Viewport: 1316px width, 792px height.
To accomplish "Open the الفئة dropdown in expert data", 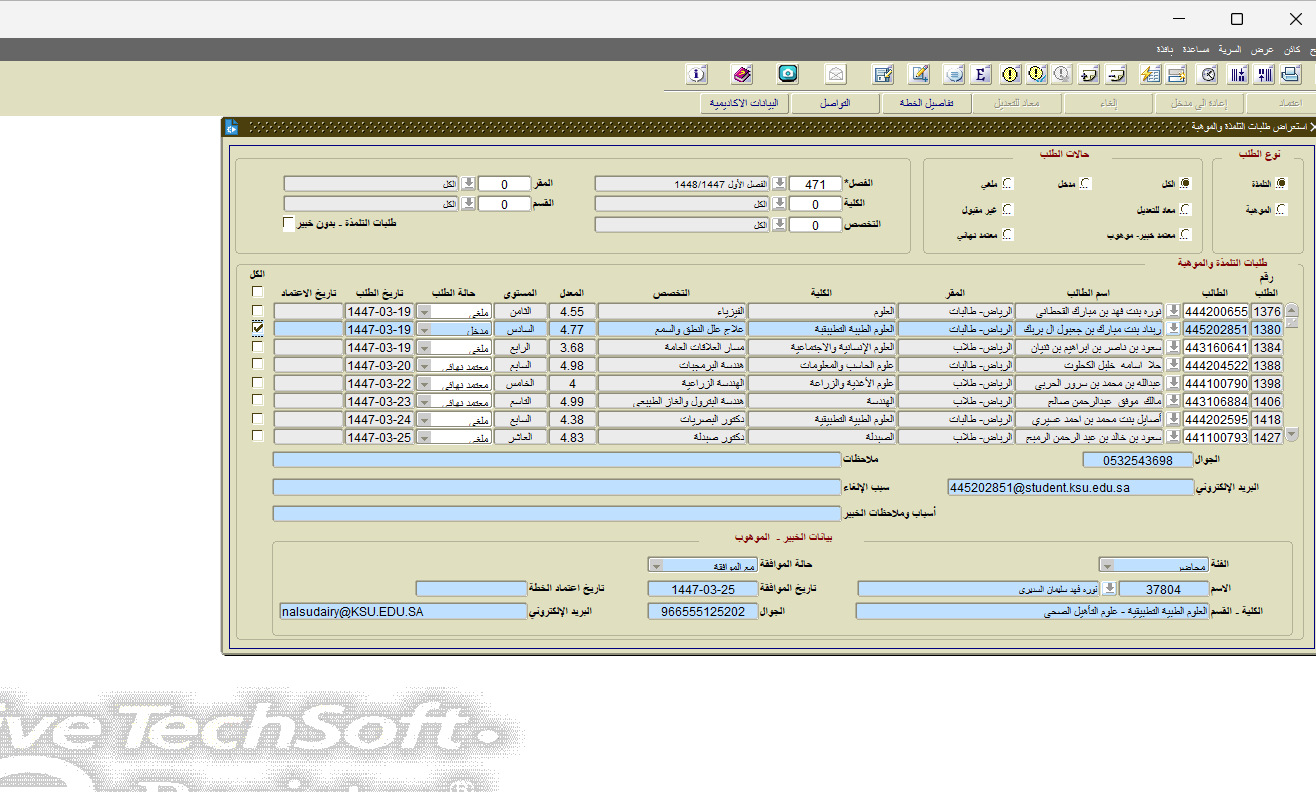I will point(1106,565).
